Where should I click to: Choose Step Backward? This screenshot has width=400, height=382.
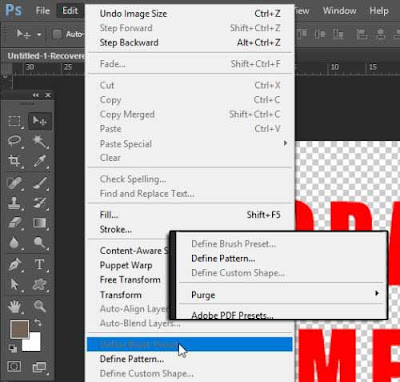point(190,43)
